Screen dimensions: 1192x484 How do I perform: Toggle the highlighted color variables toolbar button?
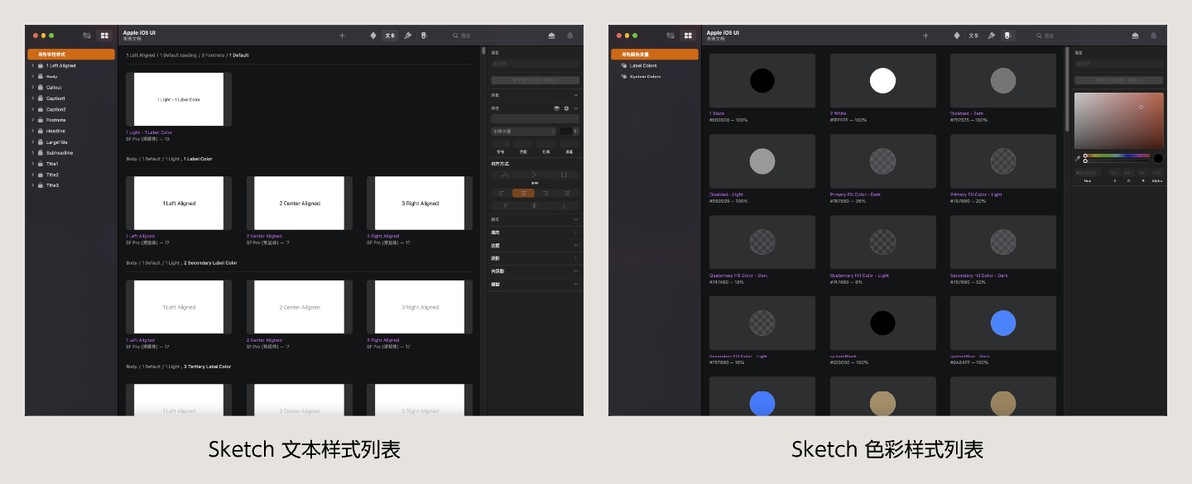(1007, 36)
